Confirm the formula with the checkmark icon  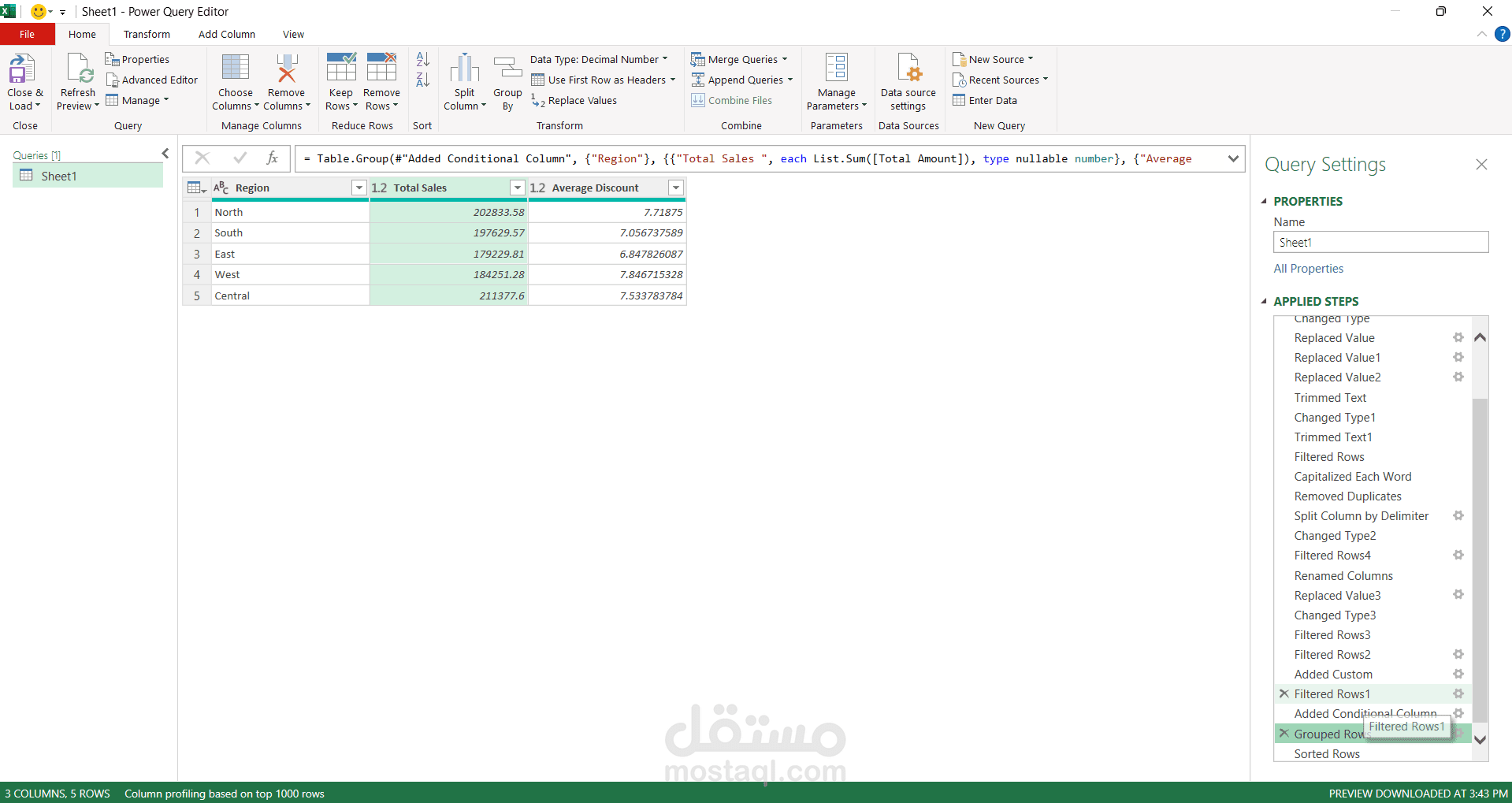pyautogui.click(x=240, y=158)
